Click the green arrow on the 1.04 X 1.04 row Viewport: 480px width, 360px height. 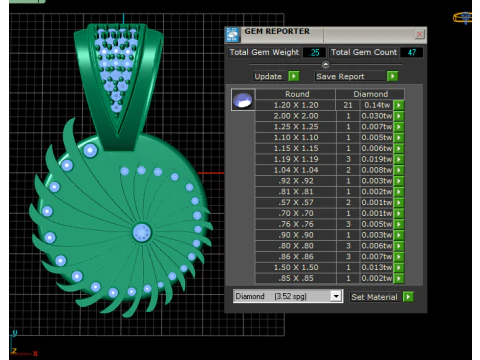pos(399,170)
